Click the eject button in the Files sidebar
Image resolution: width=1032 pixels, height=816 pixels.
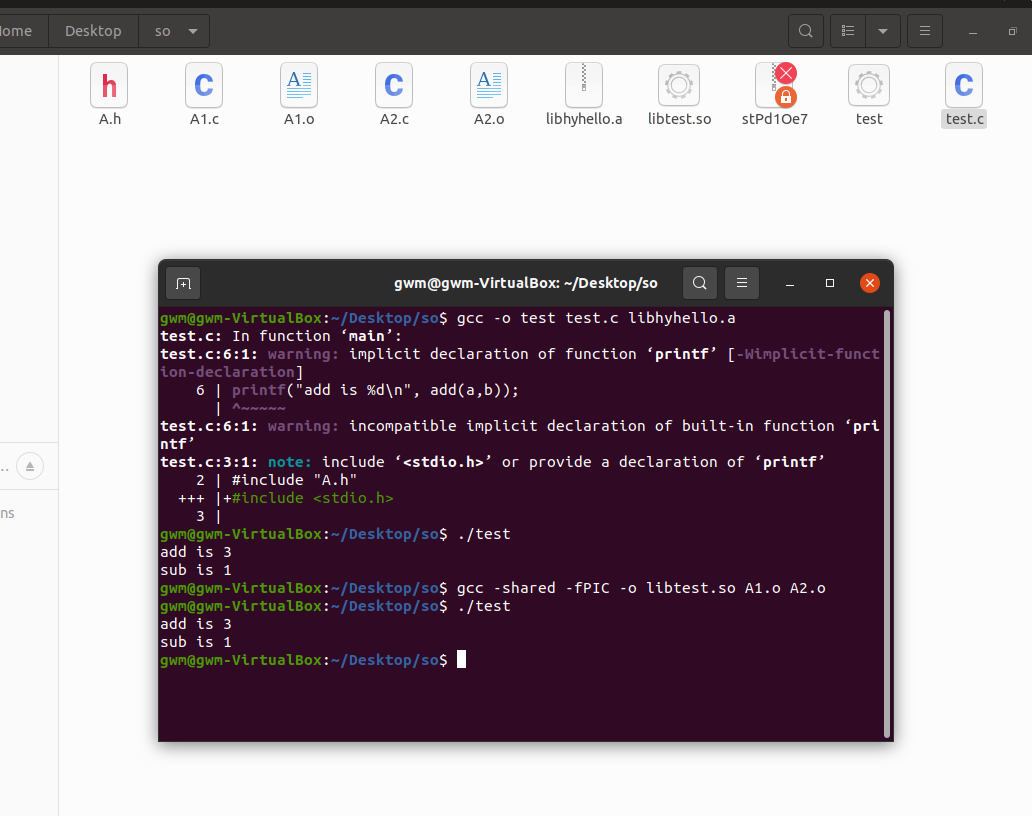[30, 467]
